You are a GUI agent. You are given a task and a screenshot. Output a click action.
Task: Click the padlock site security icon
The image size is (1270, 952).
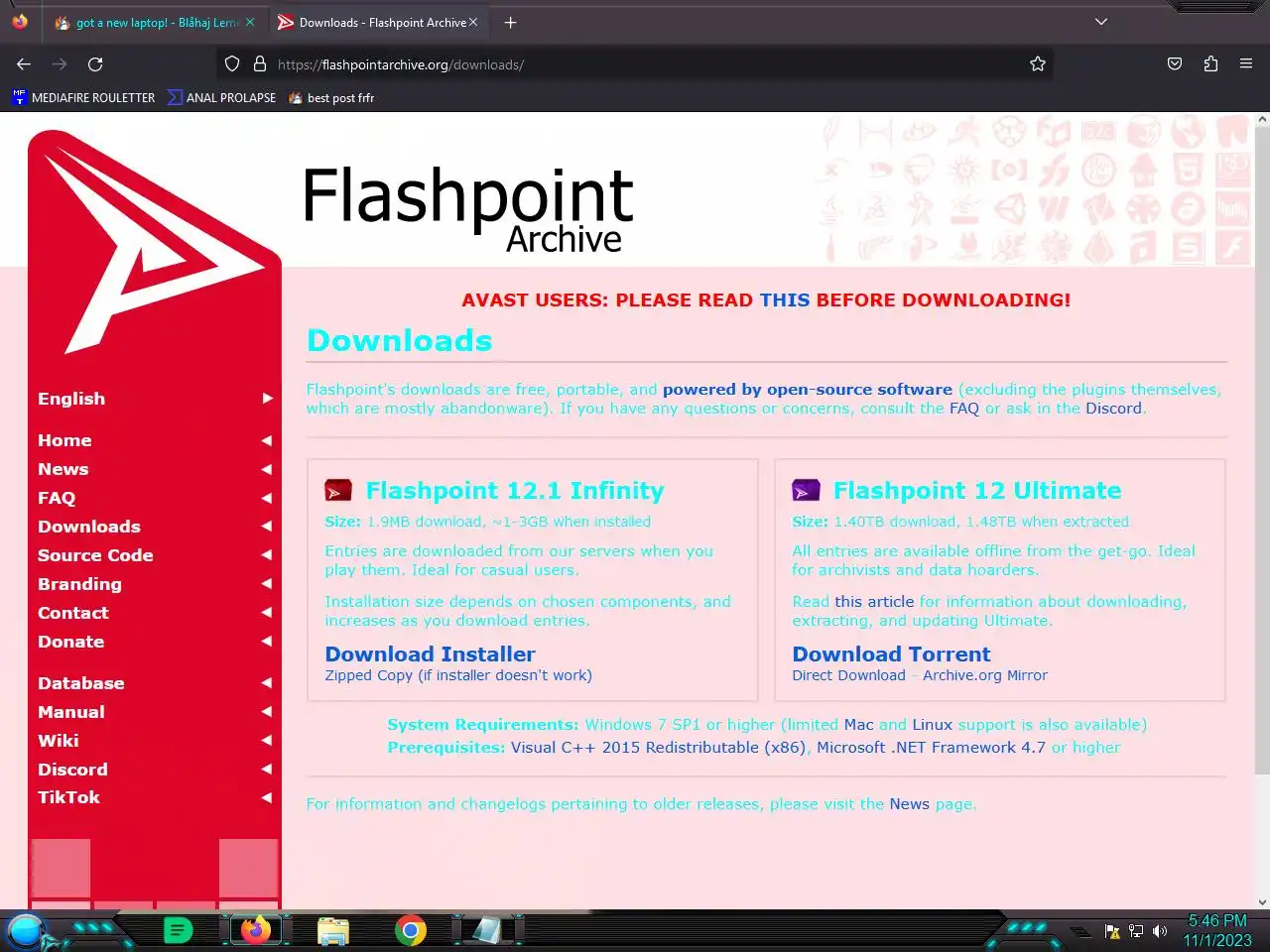(x=260, y=64)
